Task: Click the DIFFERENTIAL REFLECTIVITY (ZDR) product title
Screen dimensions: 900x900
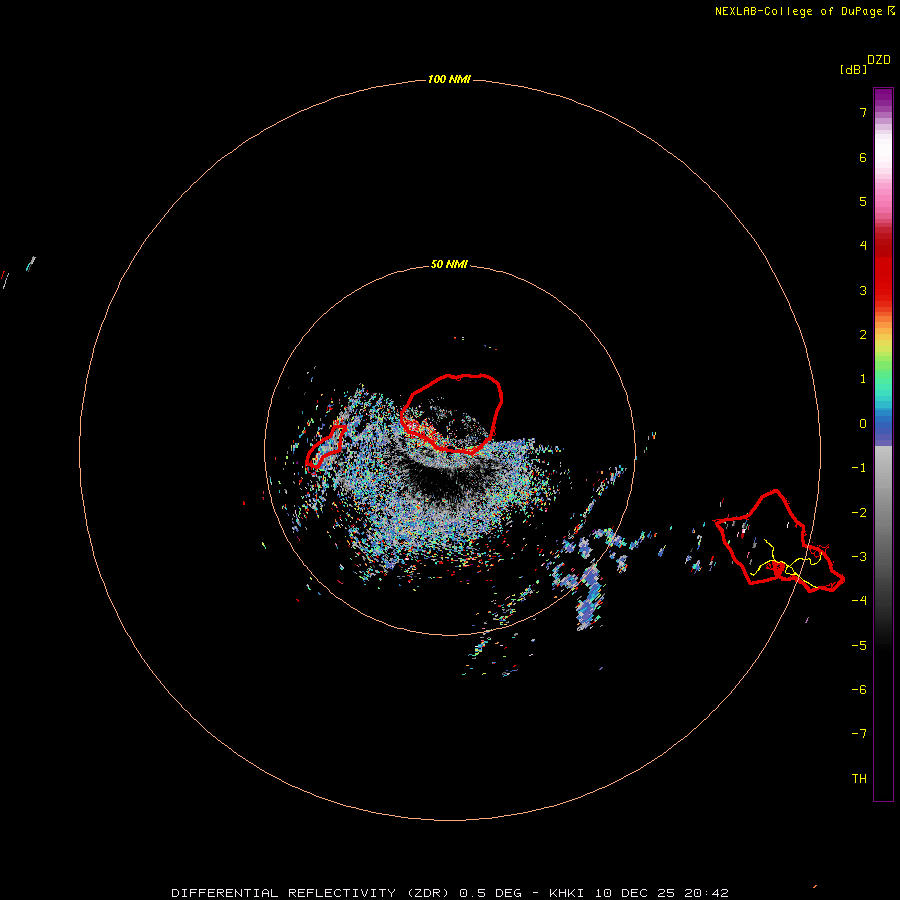Action: coord(311,893)
